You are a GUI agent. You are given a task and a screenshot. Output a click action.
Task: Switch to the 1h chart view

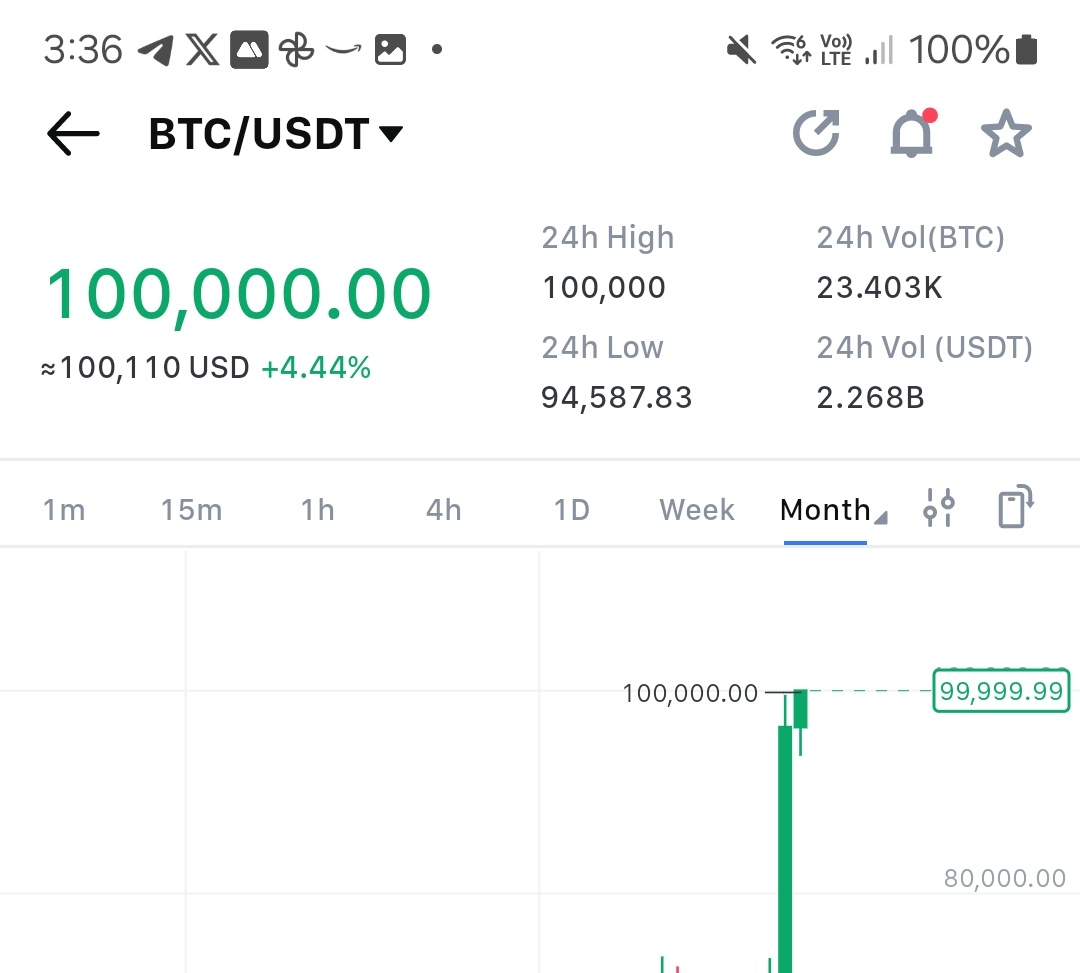pos(316,510)
